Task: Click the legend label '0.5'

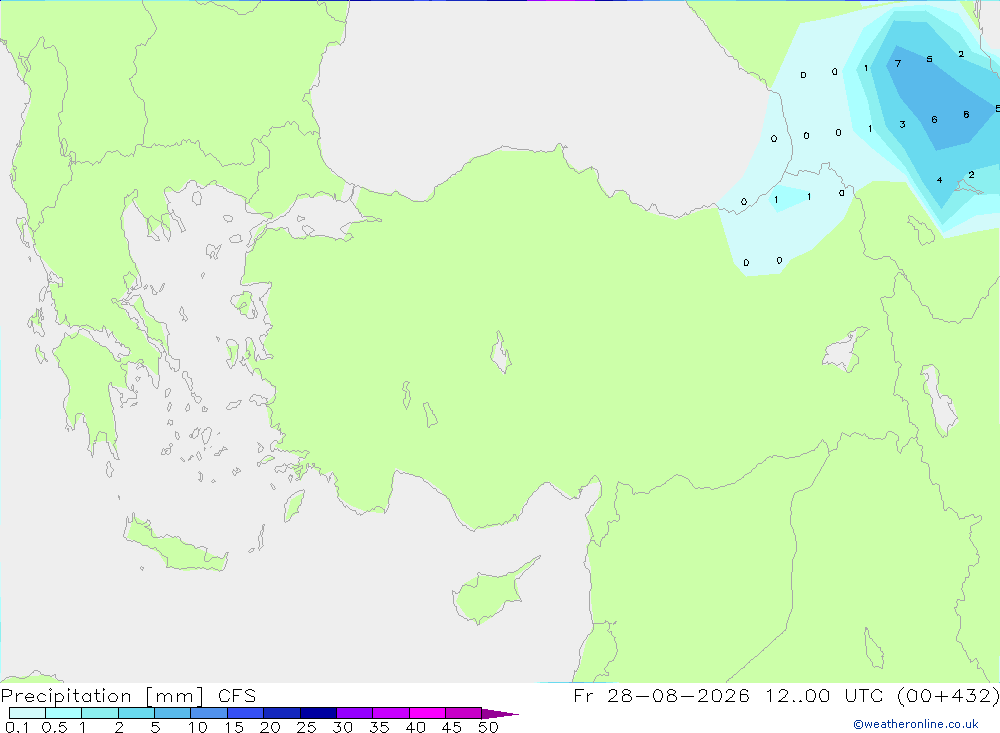Action: [54, 727]
